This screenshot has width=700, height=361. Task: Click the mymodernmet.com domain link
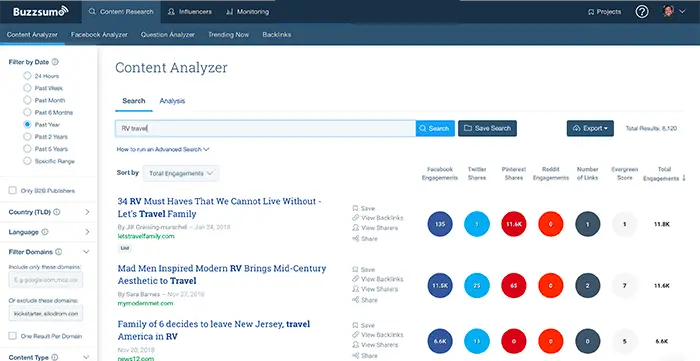[x=145, y=303]
